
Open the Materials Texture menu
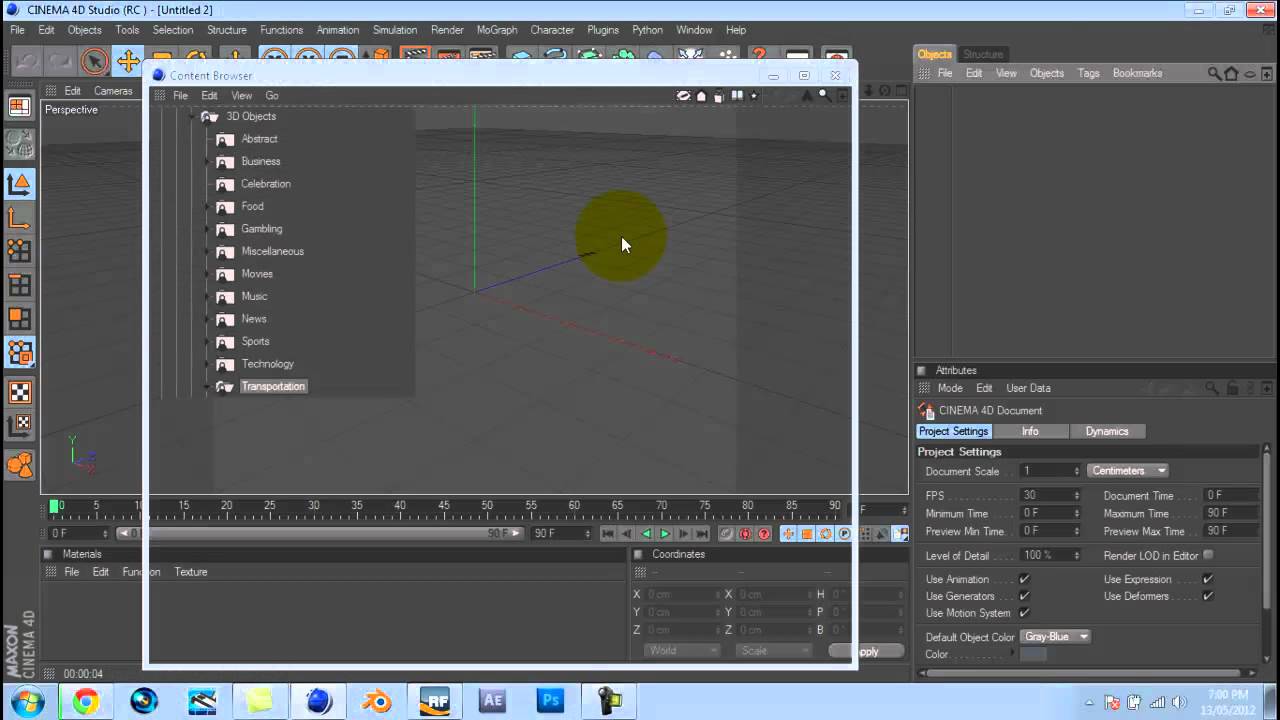point(191,572)
